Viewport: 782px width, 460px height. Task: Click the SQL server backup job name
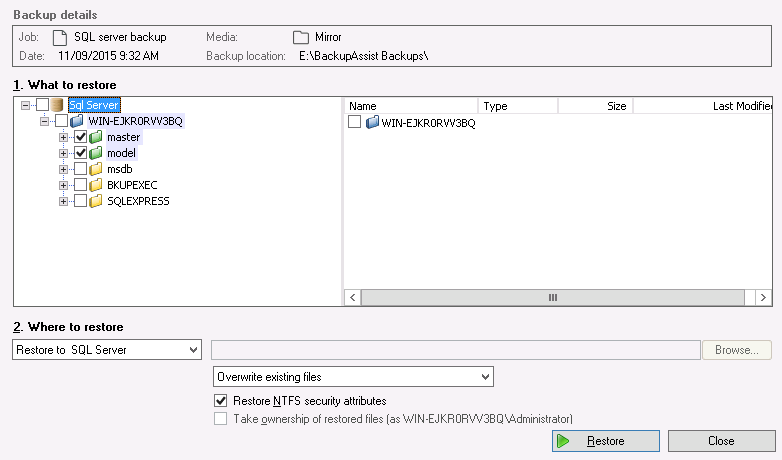tap(120, 37)
